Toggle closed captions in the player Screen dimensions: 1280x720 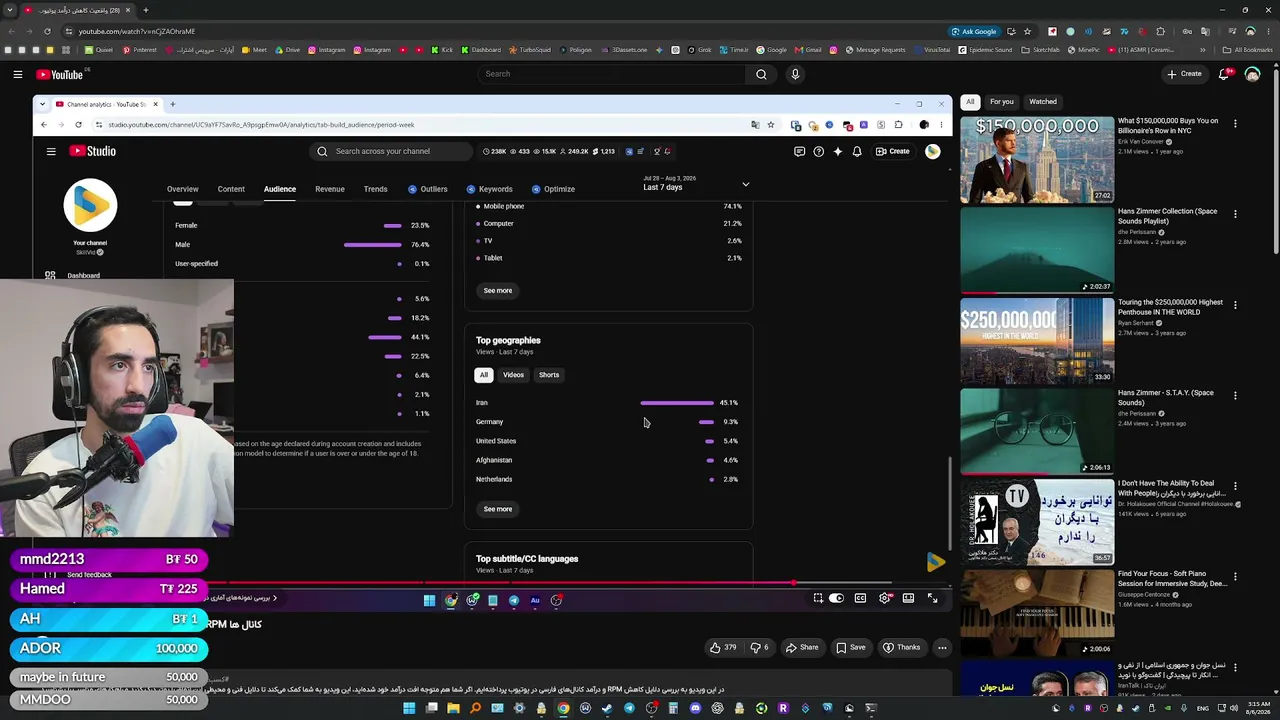(860, 598)
